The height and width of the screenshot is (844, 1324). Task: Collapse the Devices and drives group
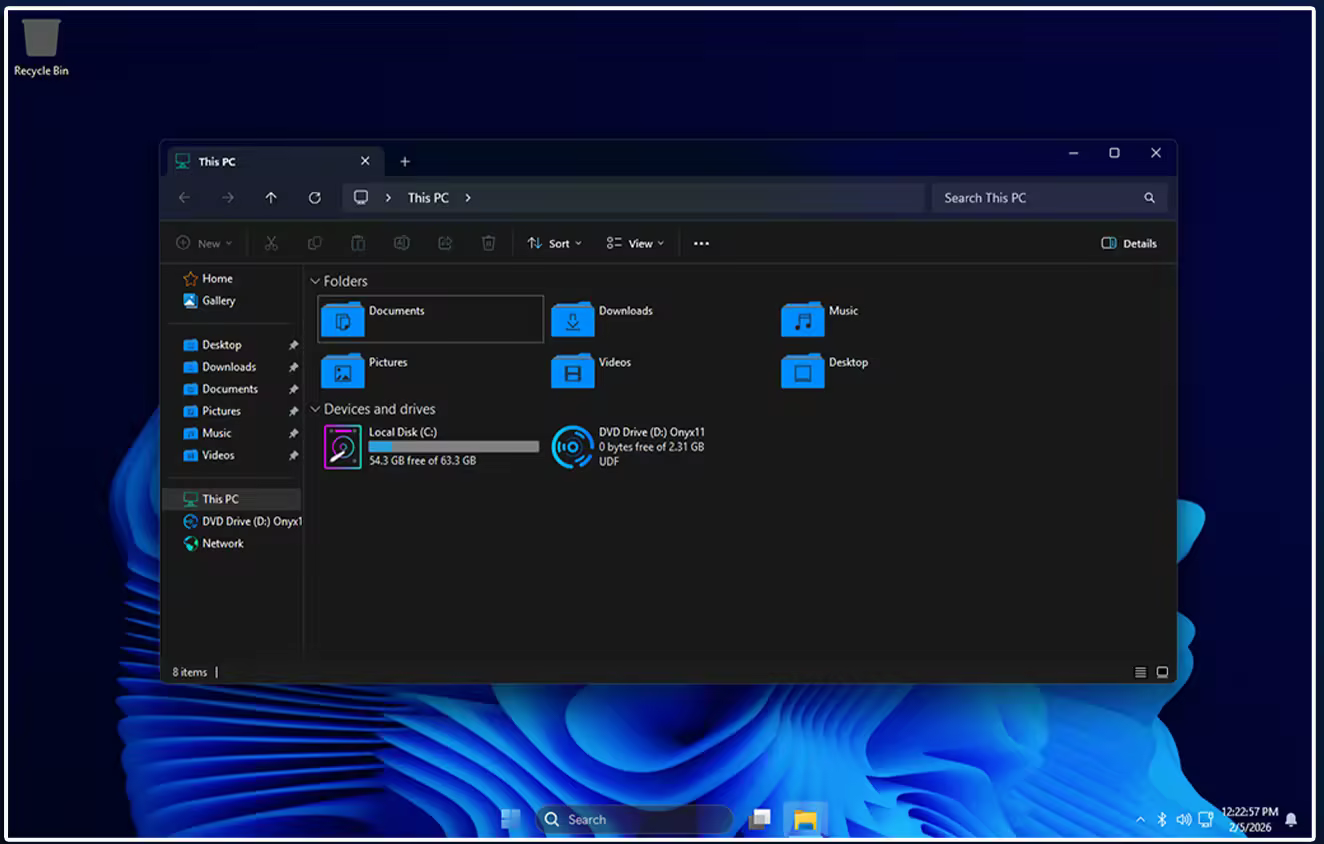(315, 409)
